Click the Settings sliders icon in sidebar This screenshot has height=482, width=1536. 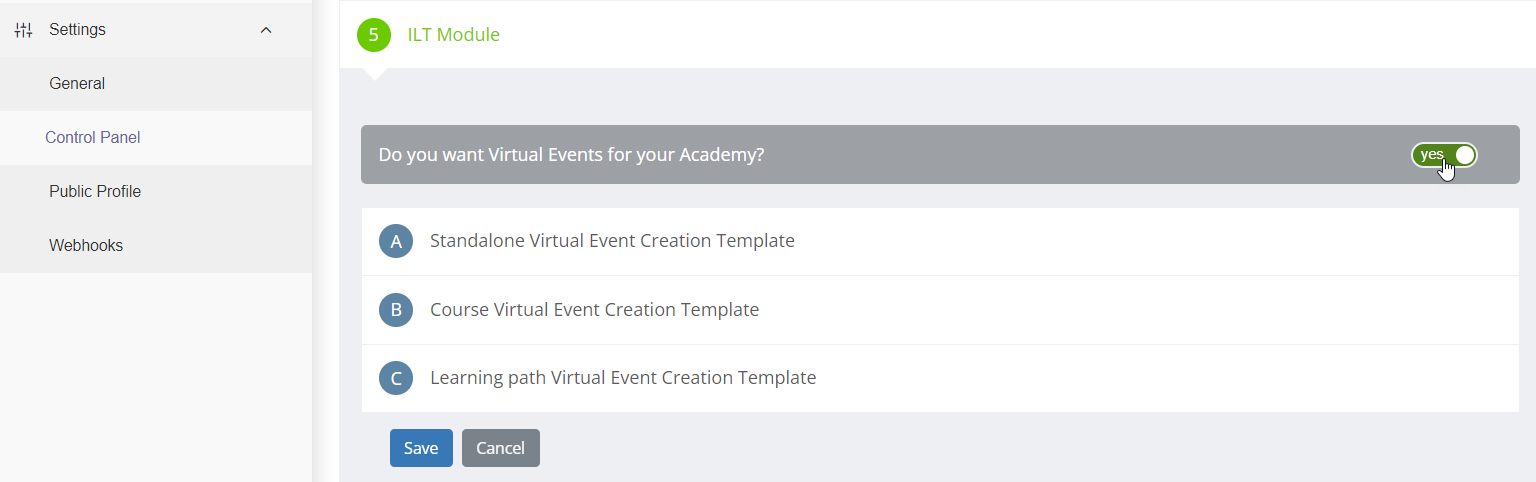point(24,30)
